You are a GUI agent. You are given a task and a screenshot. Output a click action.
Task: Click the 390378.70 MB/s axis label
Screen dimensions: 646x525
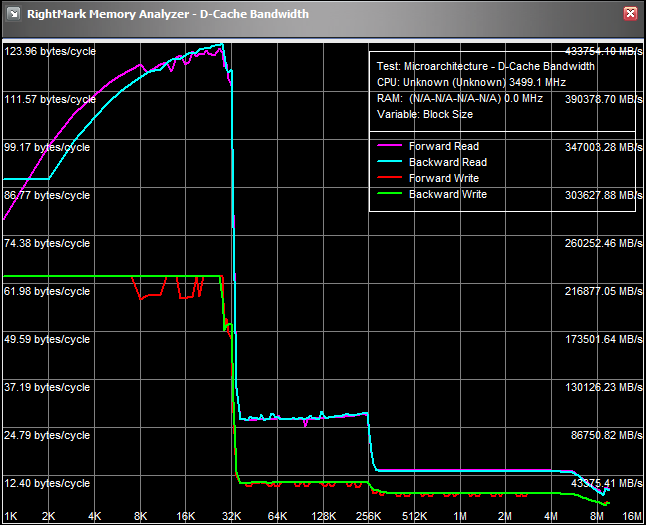604,99
